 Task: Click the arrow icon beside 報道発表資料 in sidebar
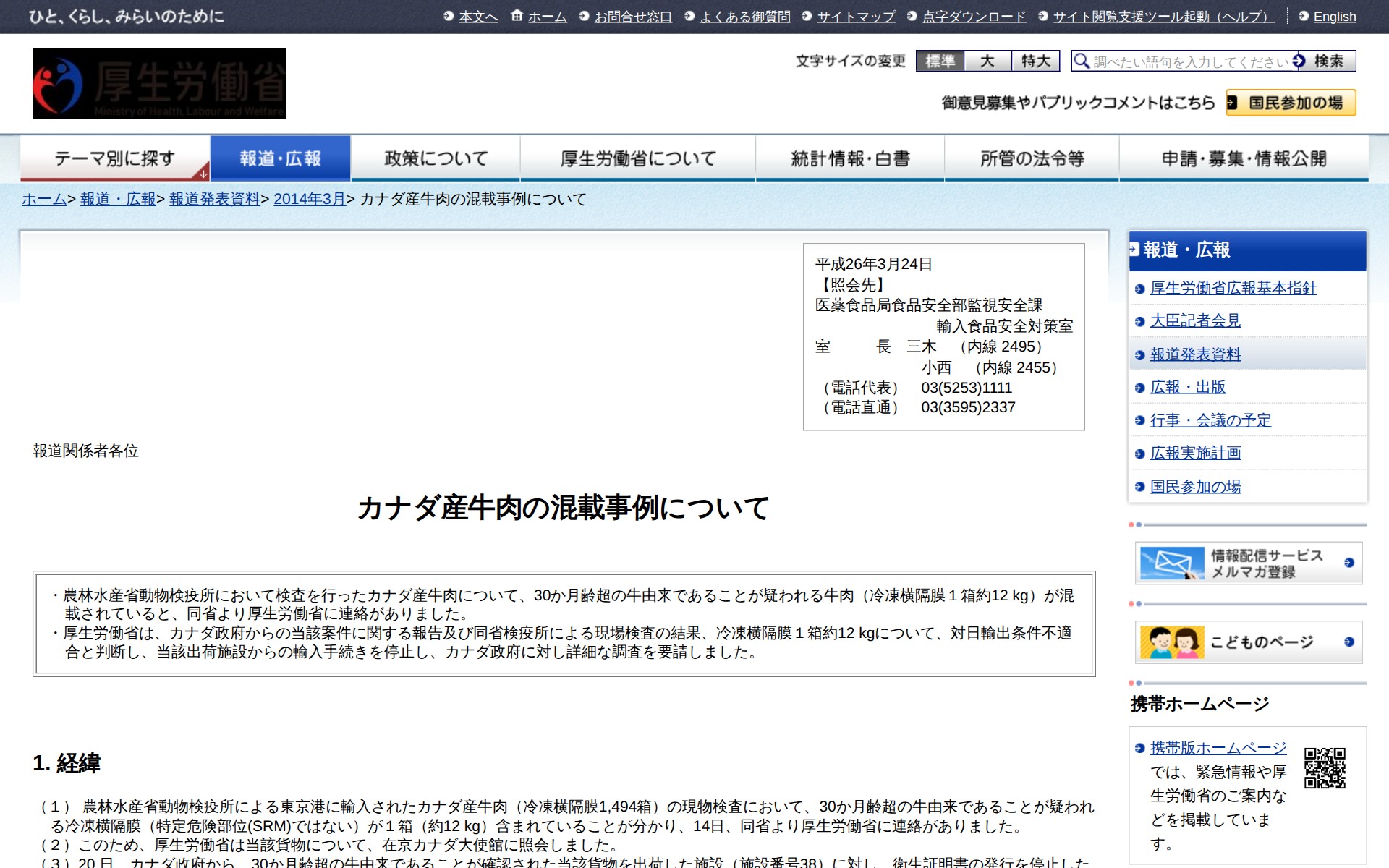[1139, 354]
